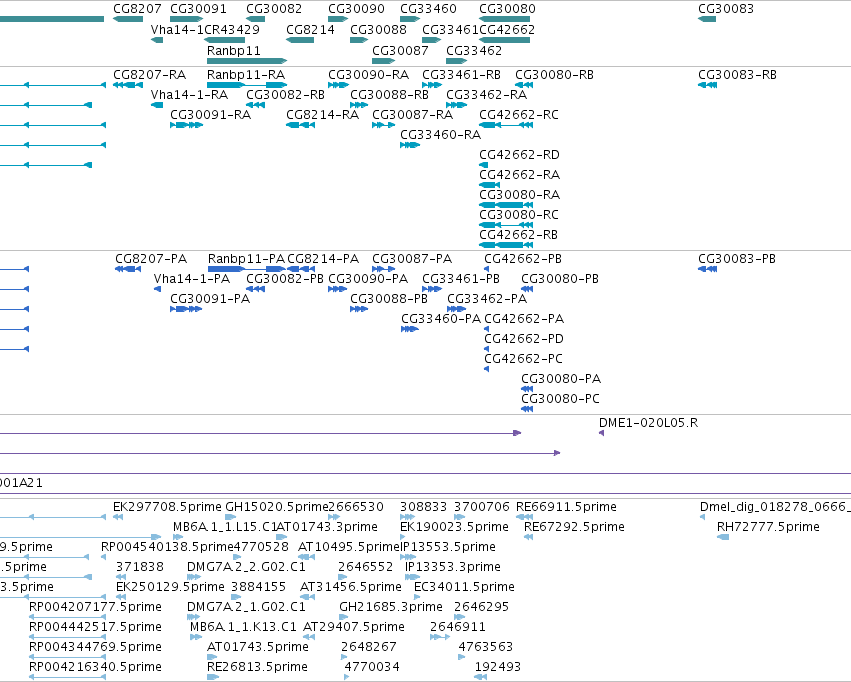
Task: Select the CG30083-PB protein label
Action: pos(736,258)
